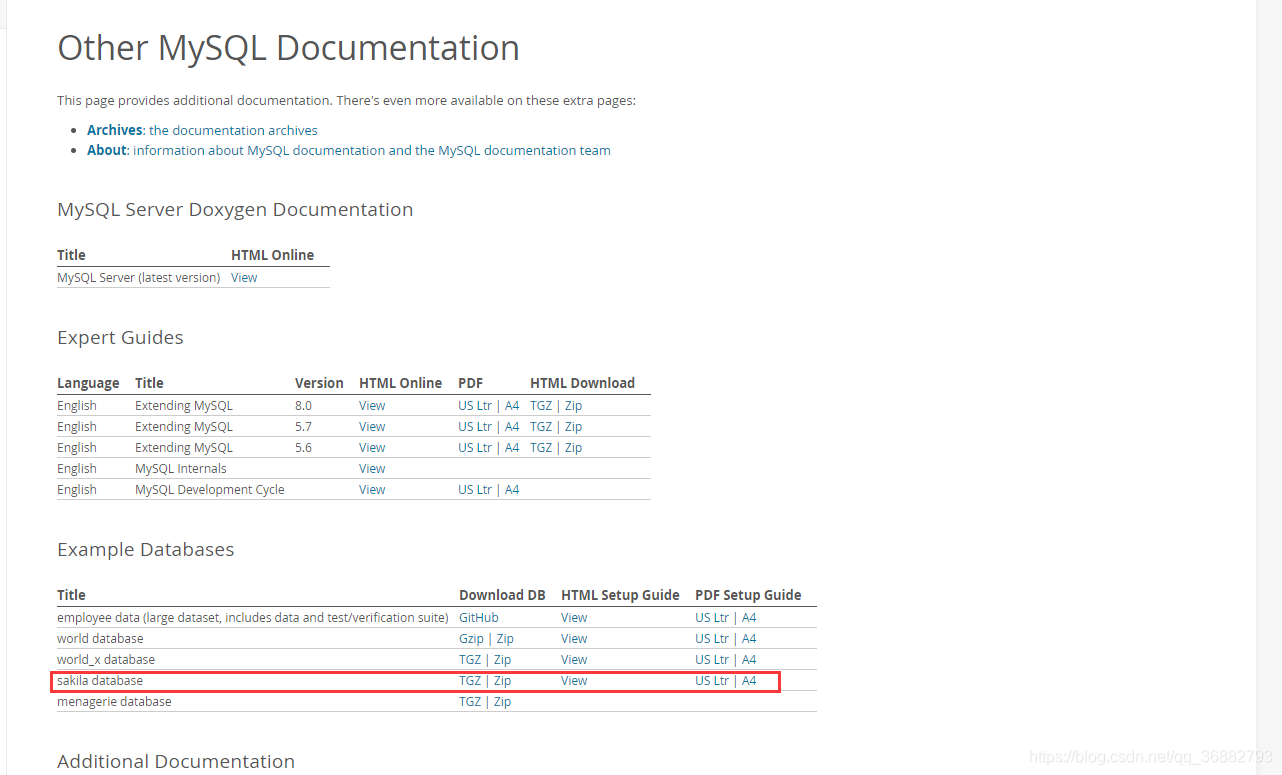Select the 'sakila database' title cell
This screenshot has width=1282, height=775.
100,681
